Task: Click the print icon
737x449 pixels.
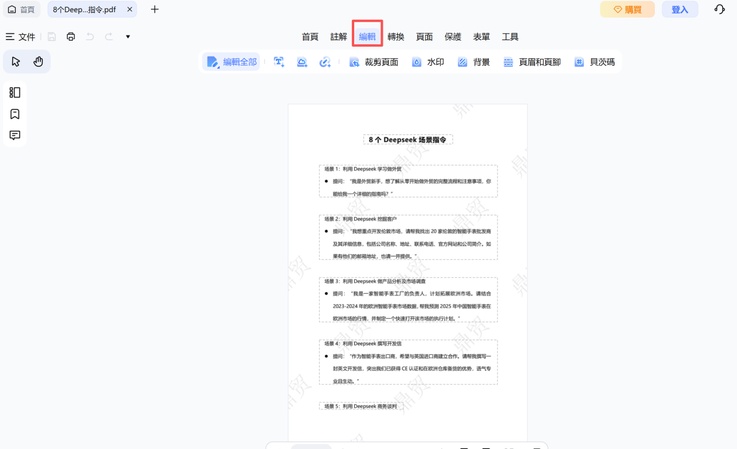Action: pos(71,37)
